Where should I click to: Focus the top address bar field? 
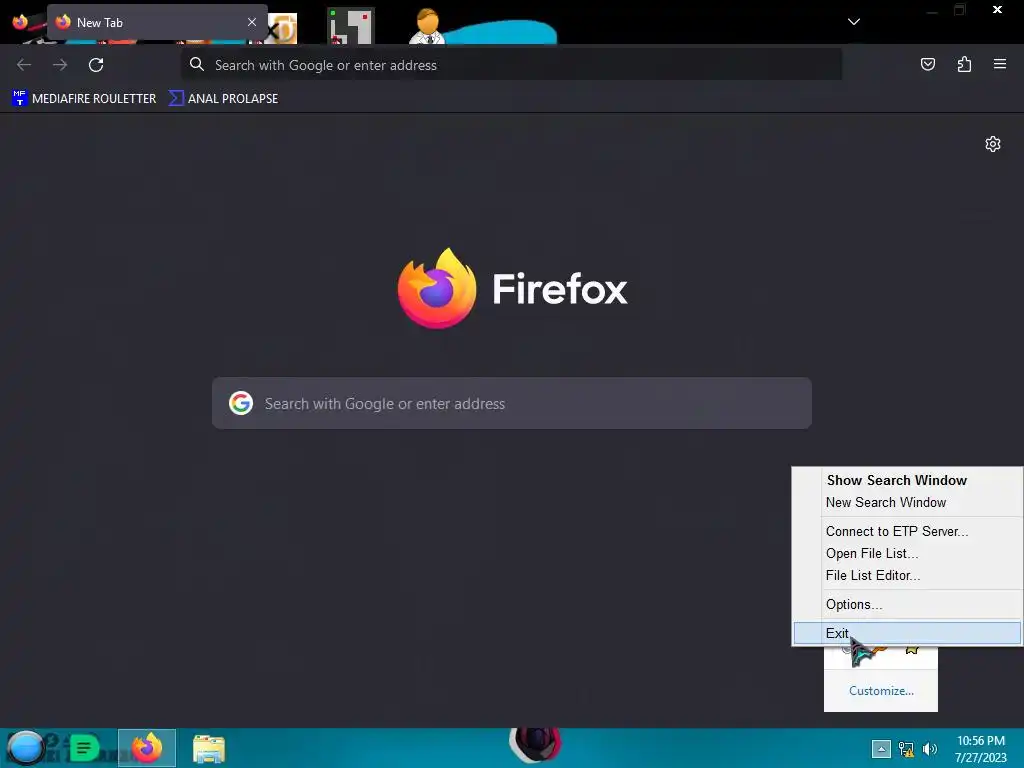[511, 65]
